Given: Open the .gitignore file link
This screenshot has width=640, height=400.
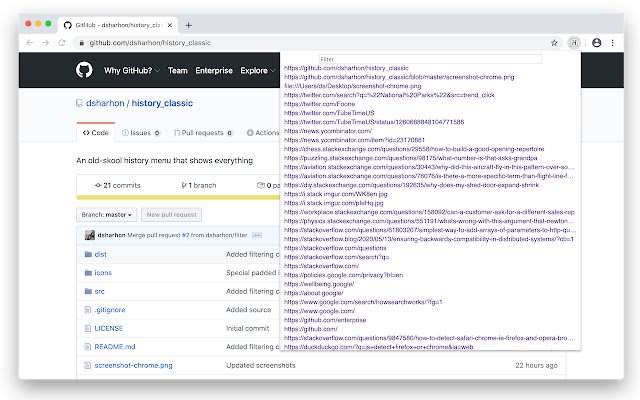Looking at the screenshot, I should click(x=110, y=310).
